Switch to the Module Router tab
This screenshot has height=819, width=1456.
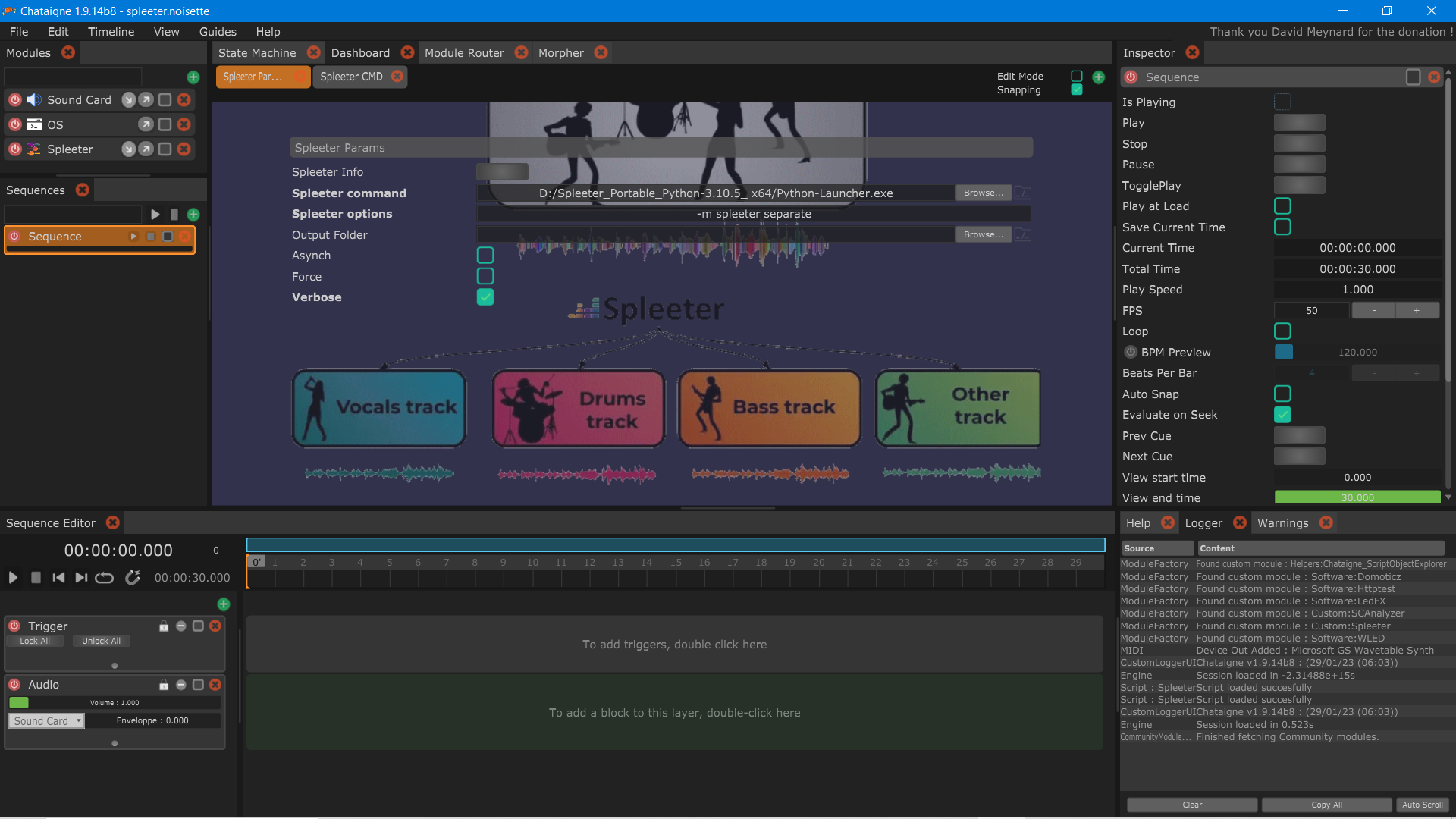click(x=464, y=53)
